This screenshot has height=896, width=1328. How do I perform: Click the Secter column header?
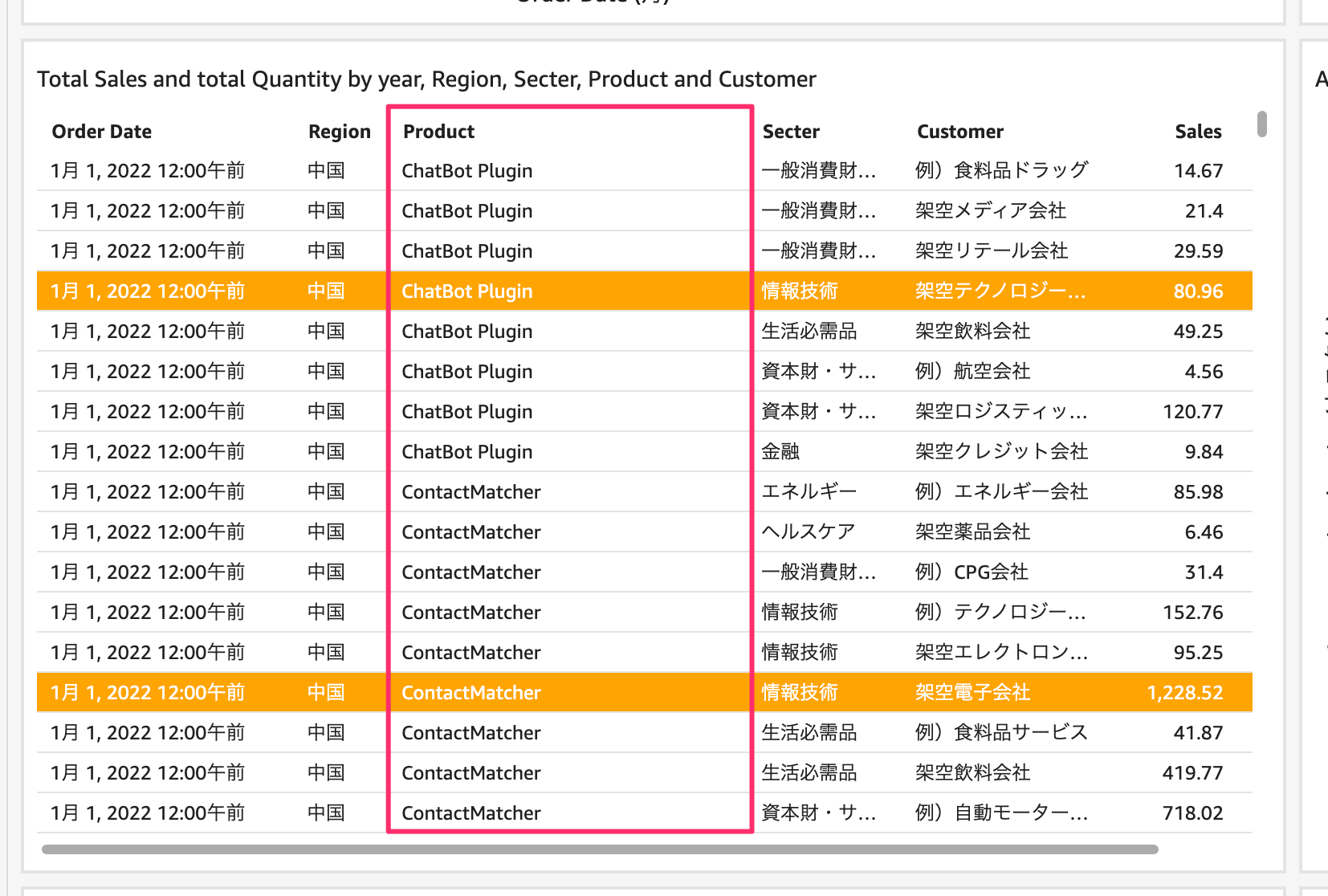tap(790, 131)
